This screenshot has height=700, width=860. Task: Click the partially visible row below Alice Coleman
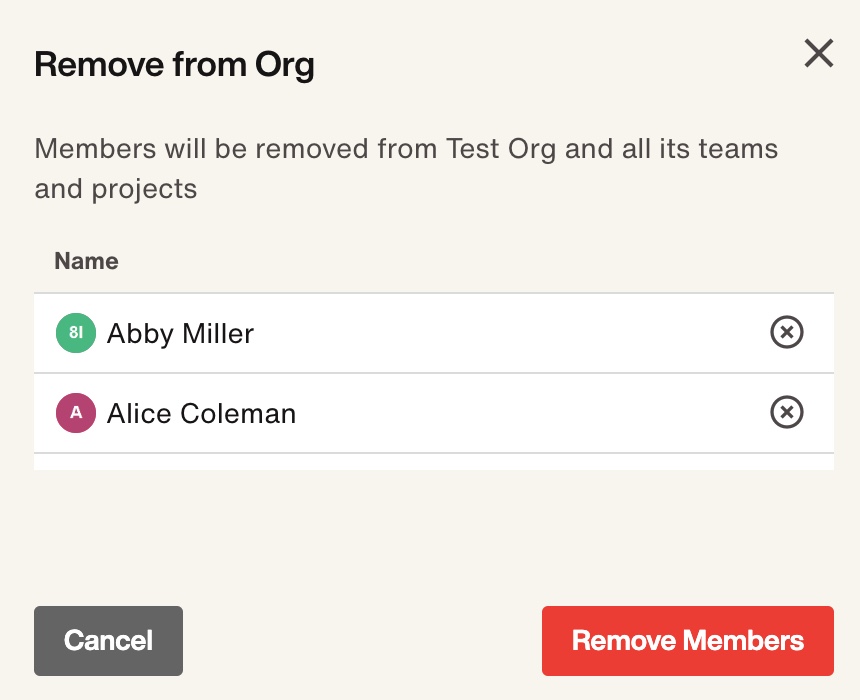click(x=434, y=462)
